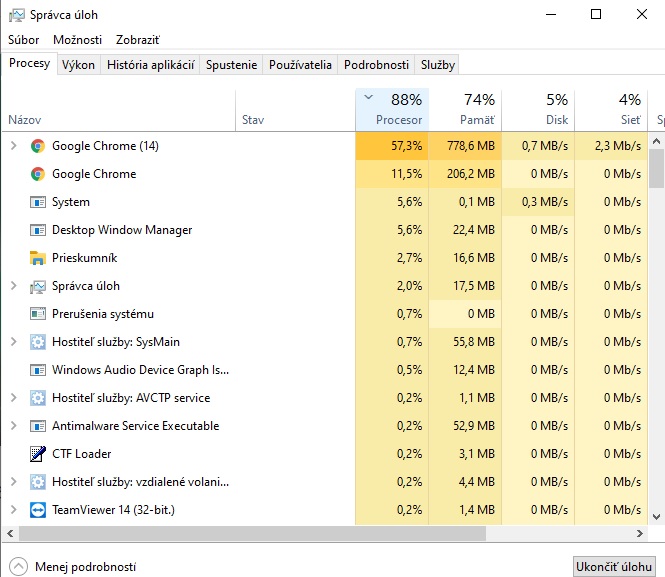Expand Hostiteľ služby: vzdialené volanie

point(14,482)
